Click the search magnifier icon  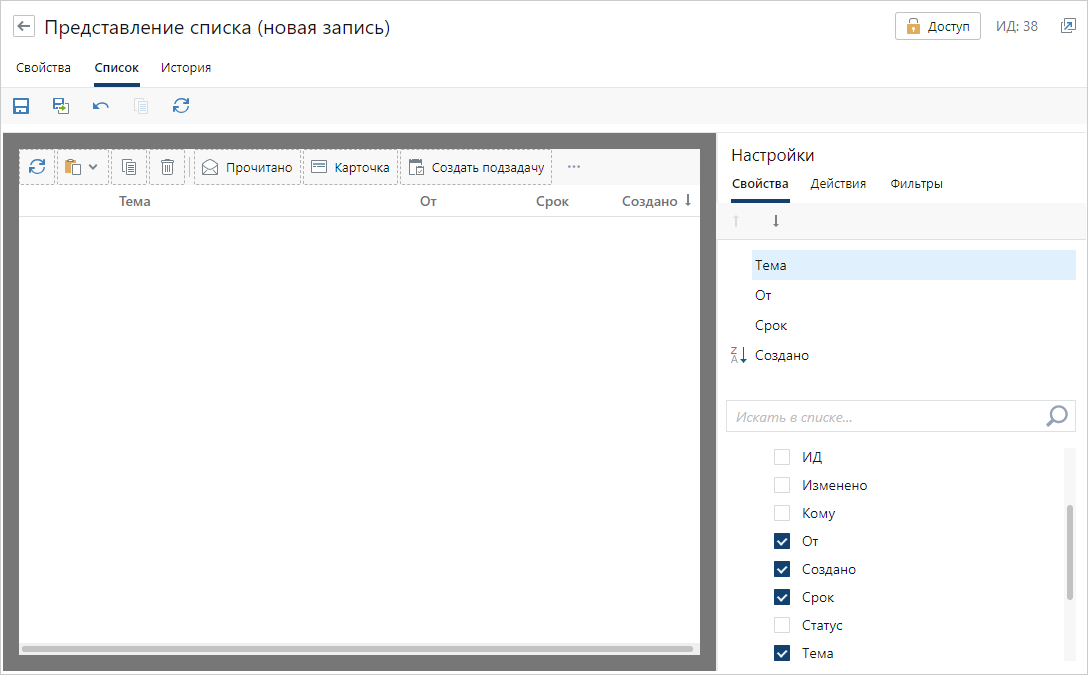[1056, 417]
